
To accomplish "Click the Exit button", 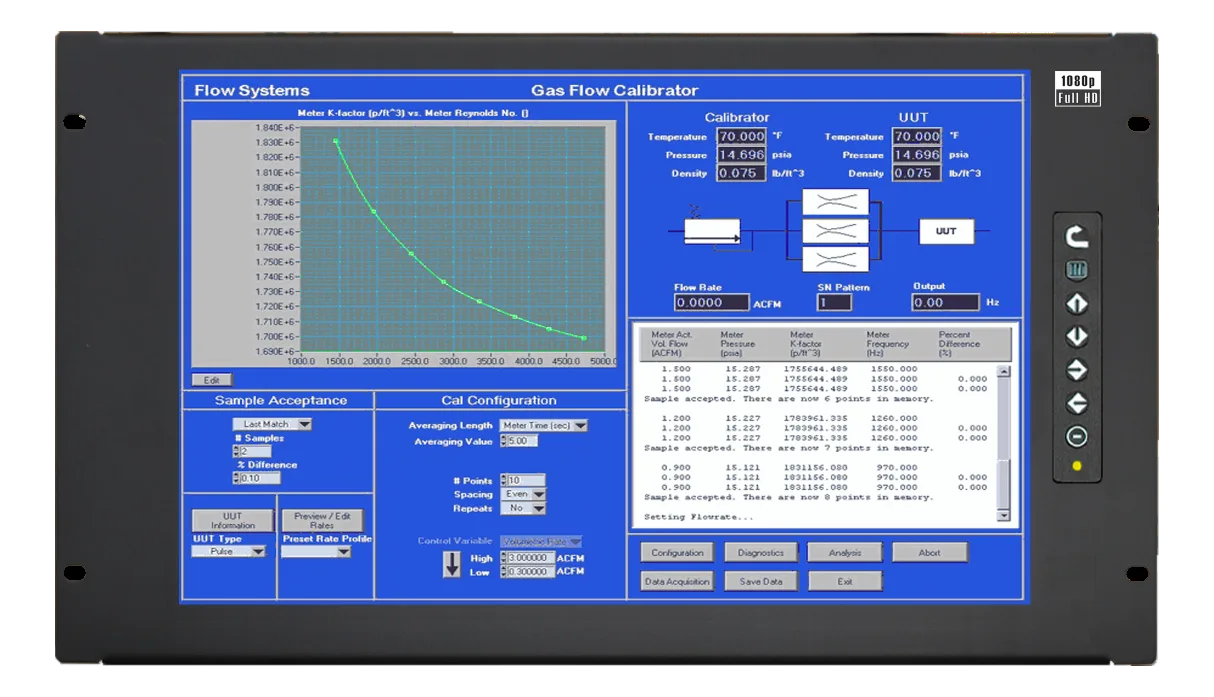I will coord(845,581).
